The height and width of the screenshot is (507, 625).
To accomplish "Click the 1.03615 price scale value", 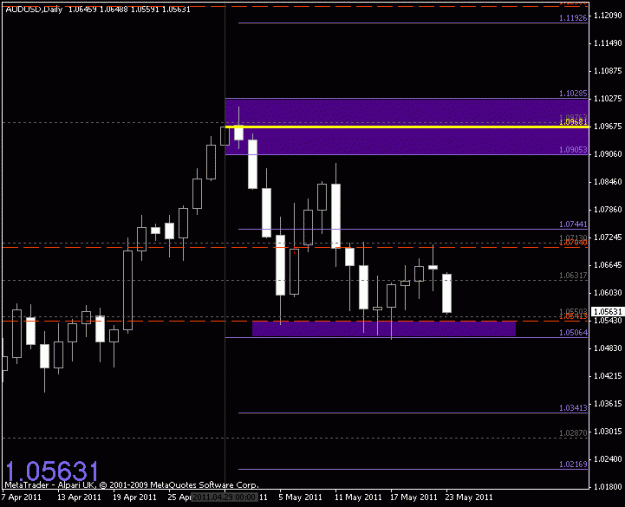I will 608,403.
